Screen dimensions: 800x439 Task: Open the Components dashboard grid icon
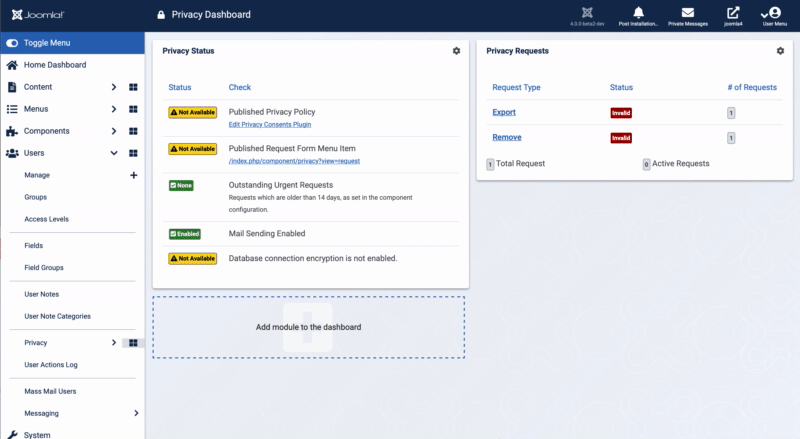pyautogui.click(x=133, y=131)
